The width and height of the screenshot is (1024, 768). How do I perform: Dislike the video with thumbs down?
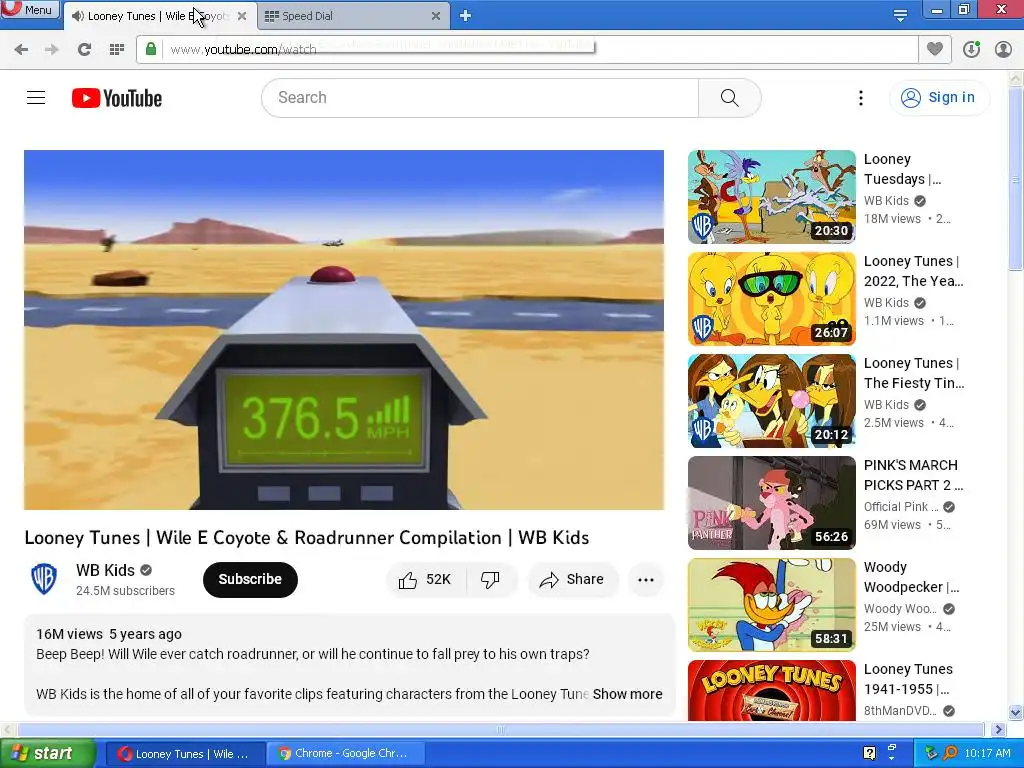click(490, 579)
